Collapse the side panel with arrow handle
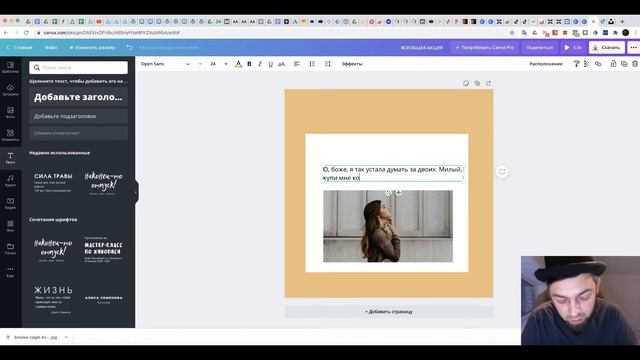The height and width of the screenshot is (360, 640). coord(136,192)
